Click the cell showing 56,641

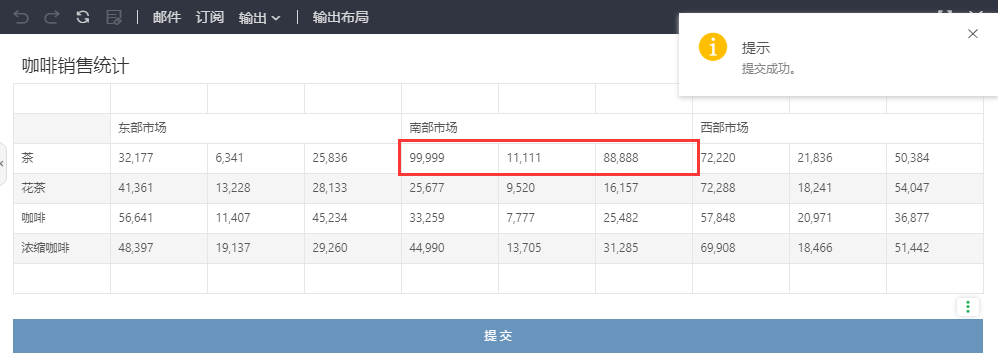point(159,218)
